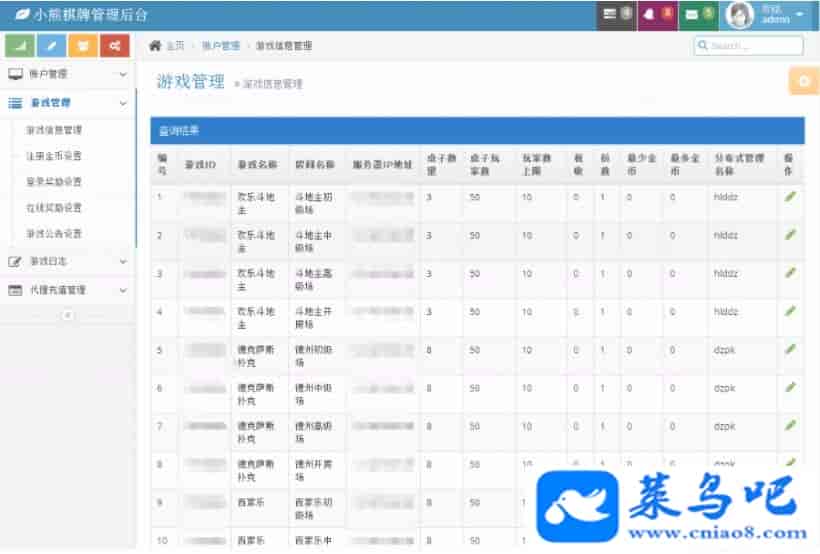
Task: Expand the 游戏日志 sidebar menu
Action: 66,261
